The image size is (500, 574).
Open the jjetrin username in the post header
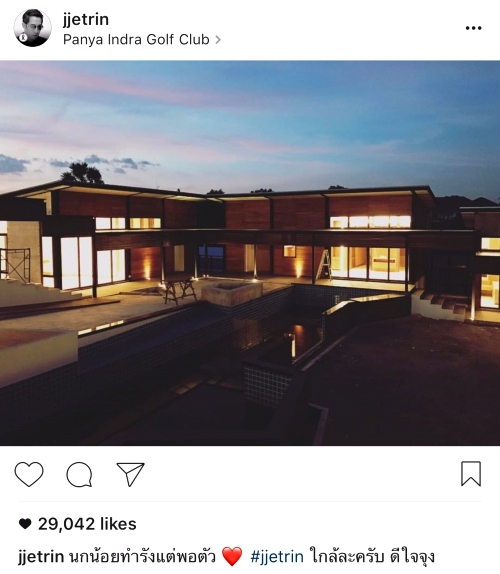pos(86,19)
